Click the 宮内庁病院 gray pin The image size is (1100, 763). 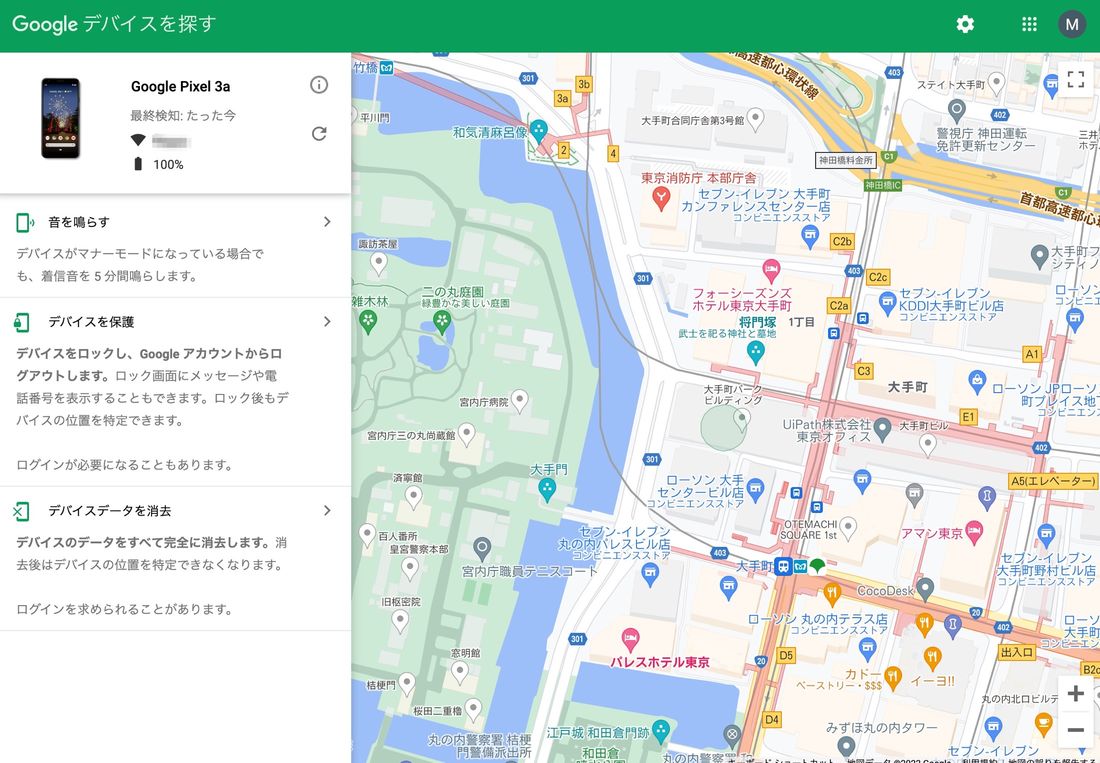coord(519,401)
